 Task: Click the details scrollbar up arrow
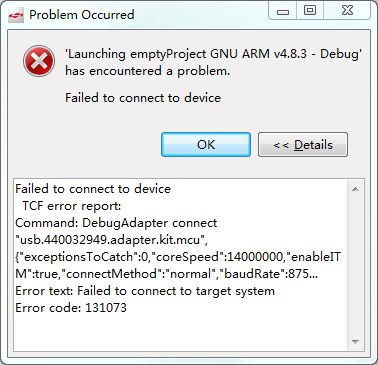pos(355,189)
